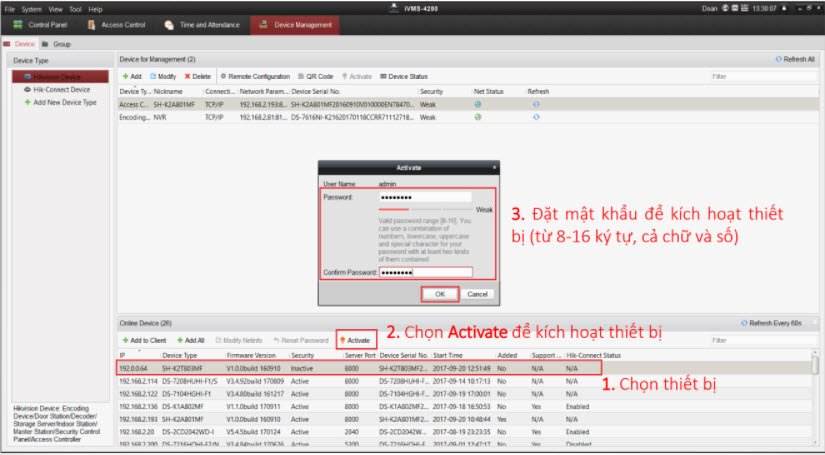Viewport: 825px width, 455px height.
Task: Click Cancel in Activate dialog
Action: (x=477, y=295)
